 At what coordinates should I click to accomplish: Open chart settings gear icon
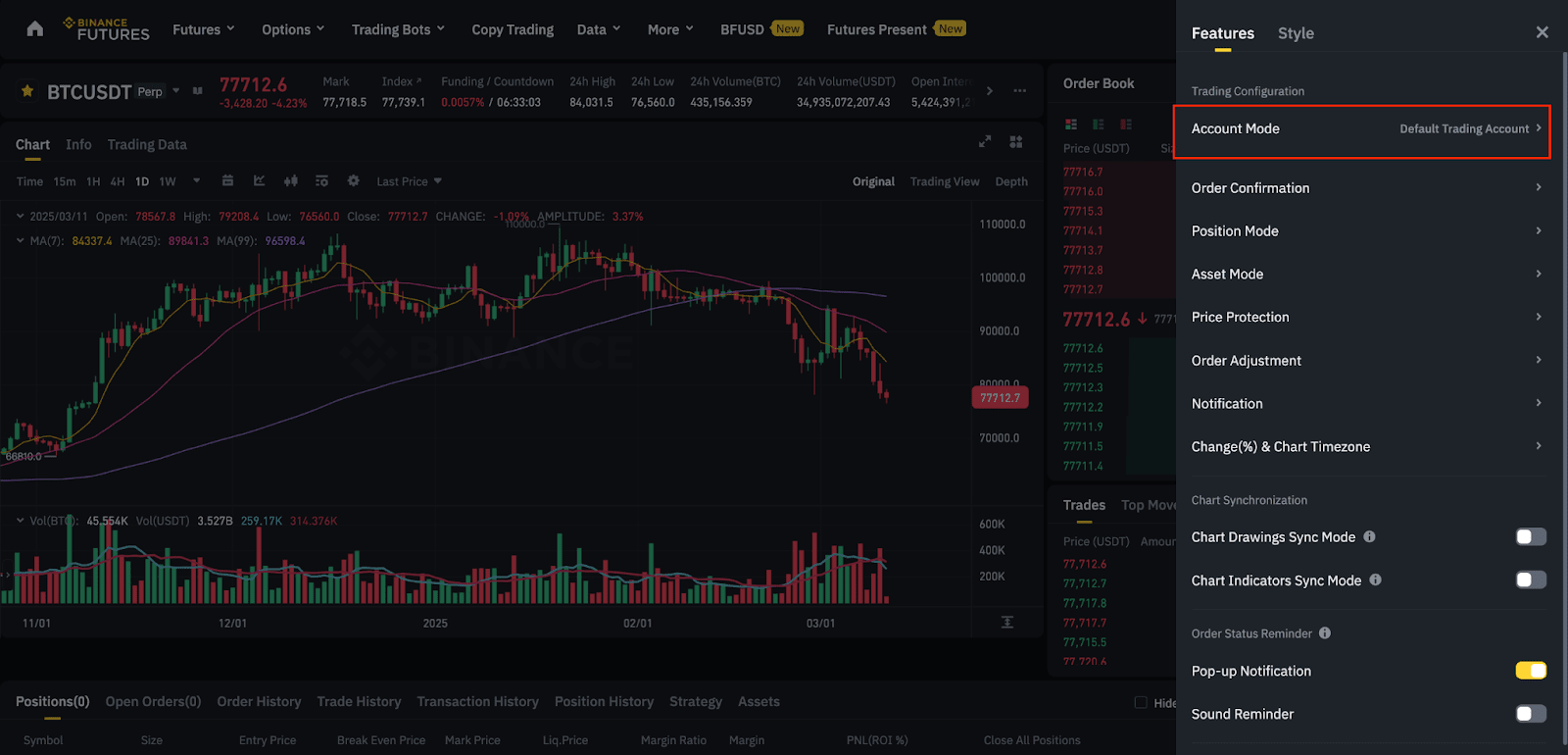coord(354,180)
